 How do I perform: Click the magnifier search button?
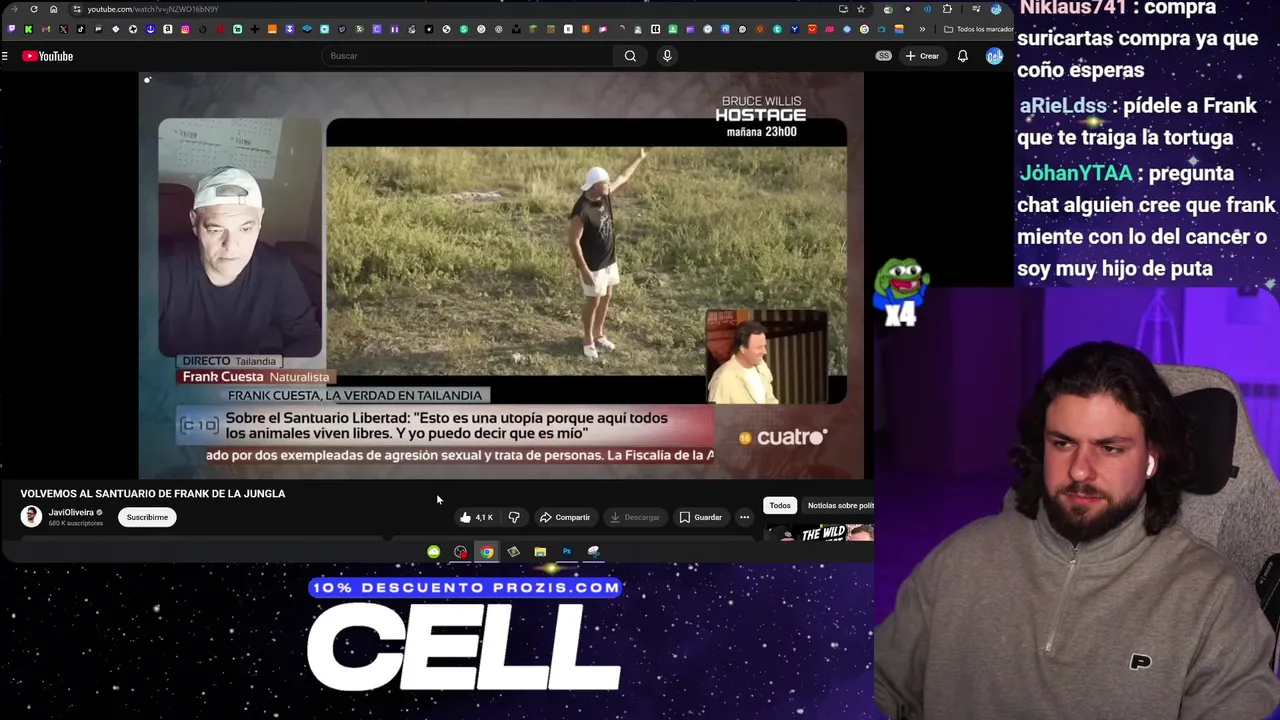tap(630, 56)
